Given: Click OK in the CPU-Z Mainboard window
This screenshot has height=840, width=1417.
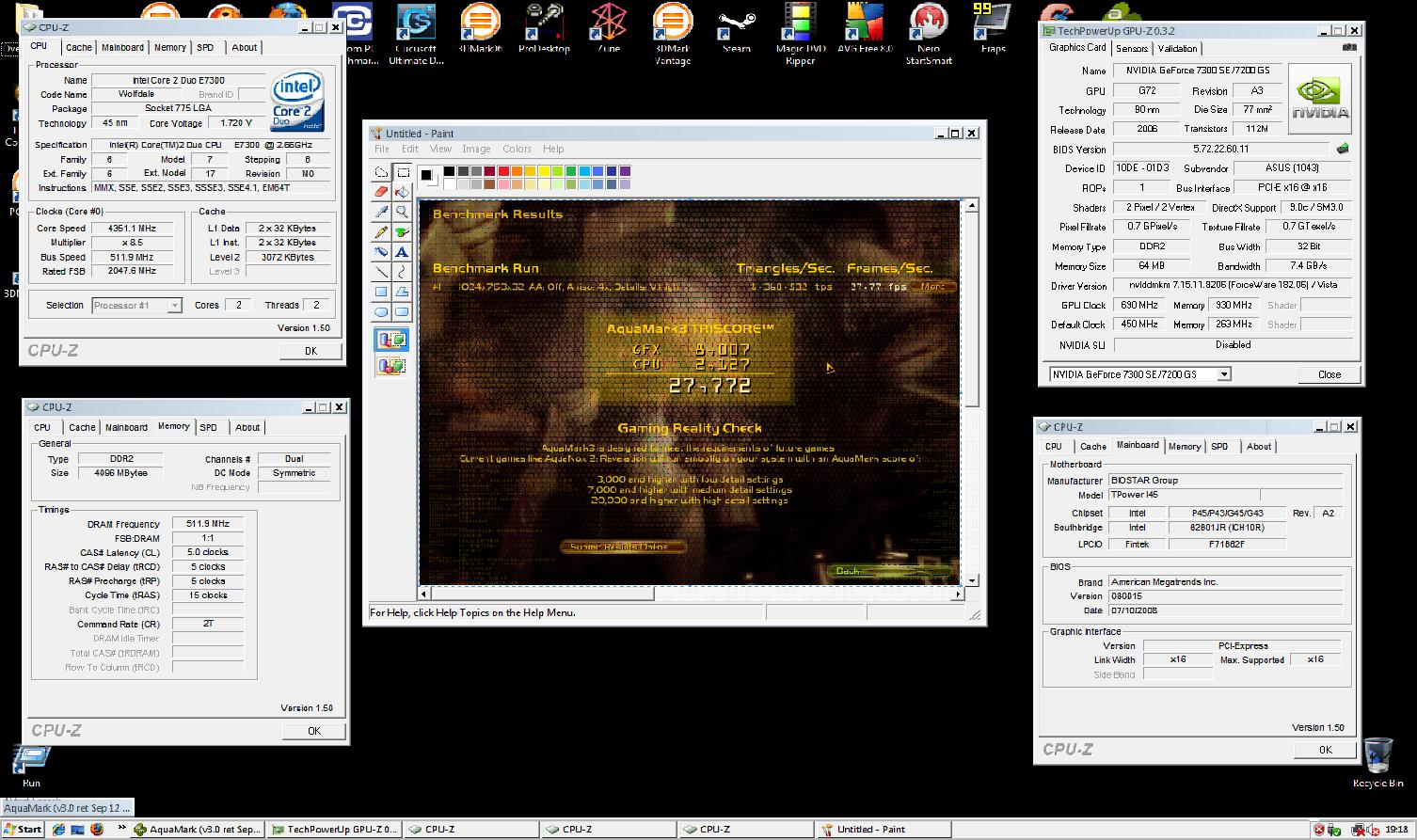Looking at the screenshot, I should pos(1326,750).
